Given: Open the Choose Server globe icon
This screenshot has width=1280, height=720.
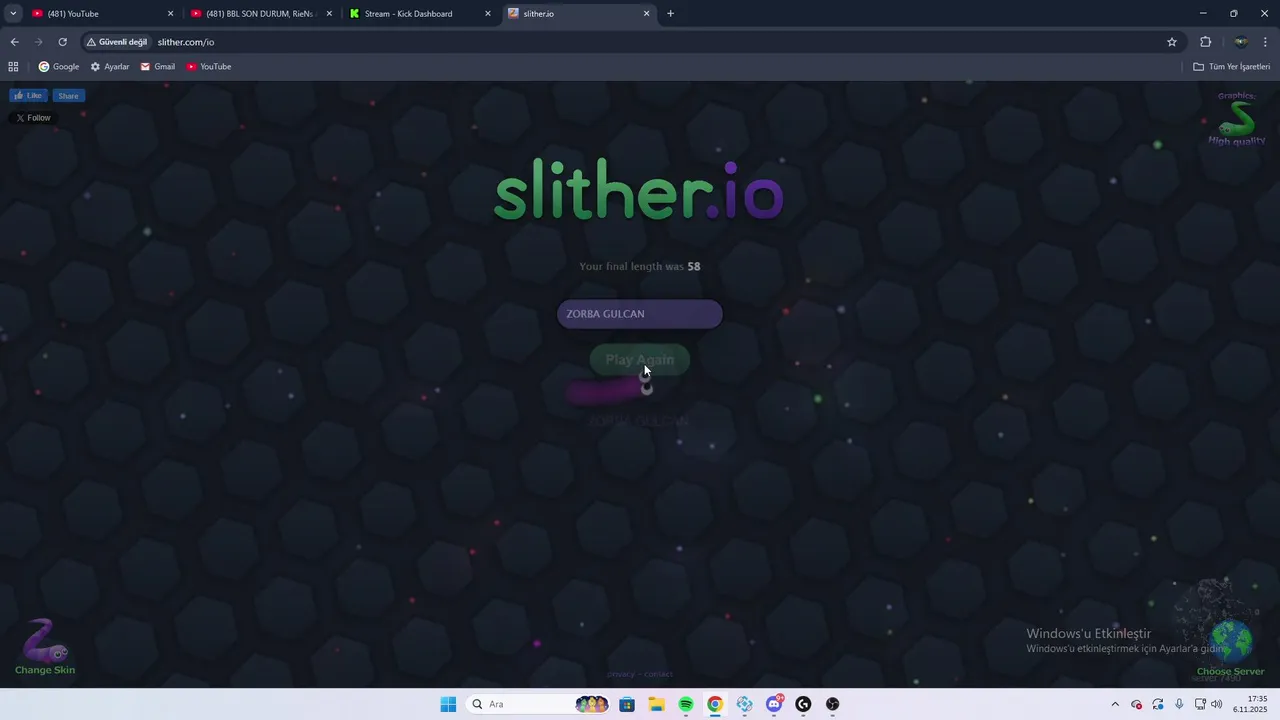Looking at the screenshot, I should [1231, 642].
